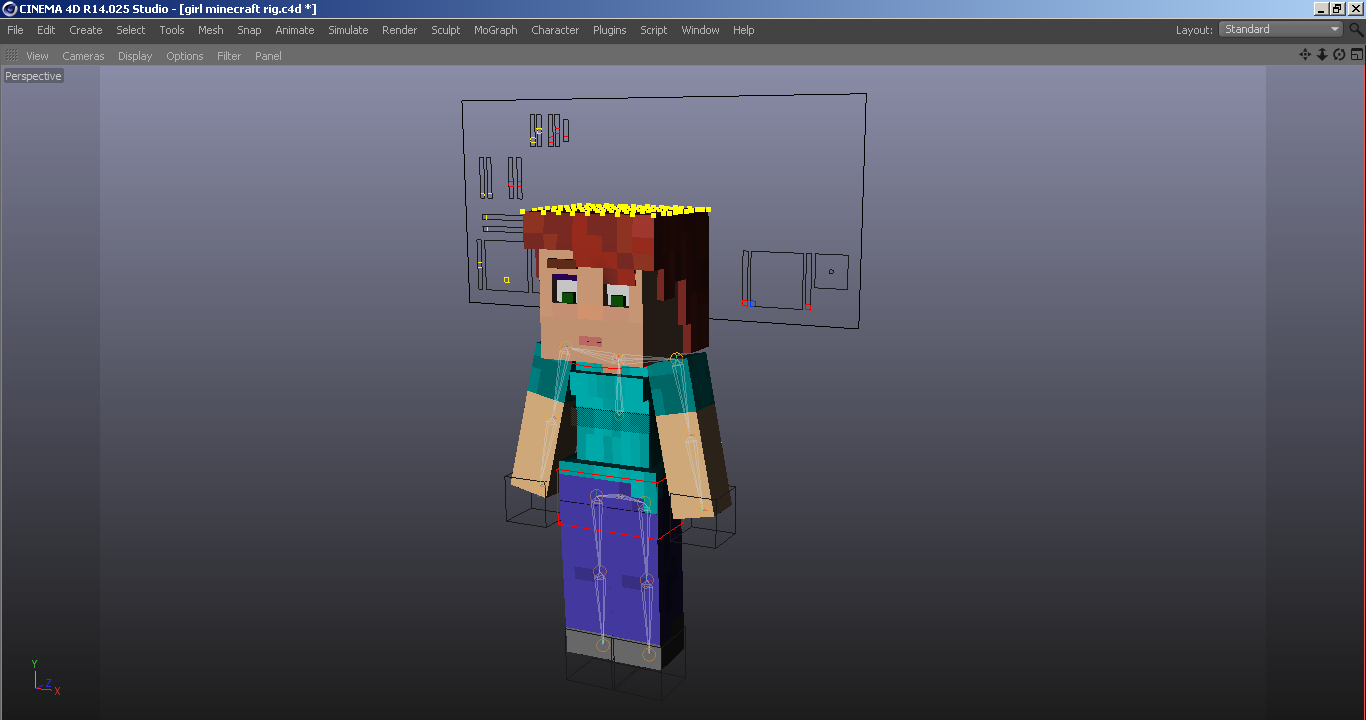Open the Character menu
This screenshot has width=1366, height=720.
pos(554,30)
